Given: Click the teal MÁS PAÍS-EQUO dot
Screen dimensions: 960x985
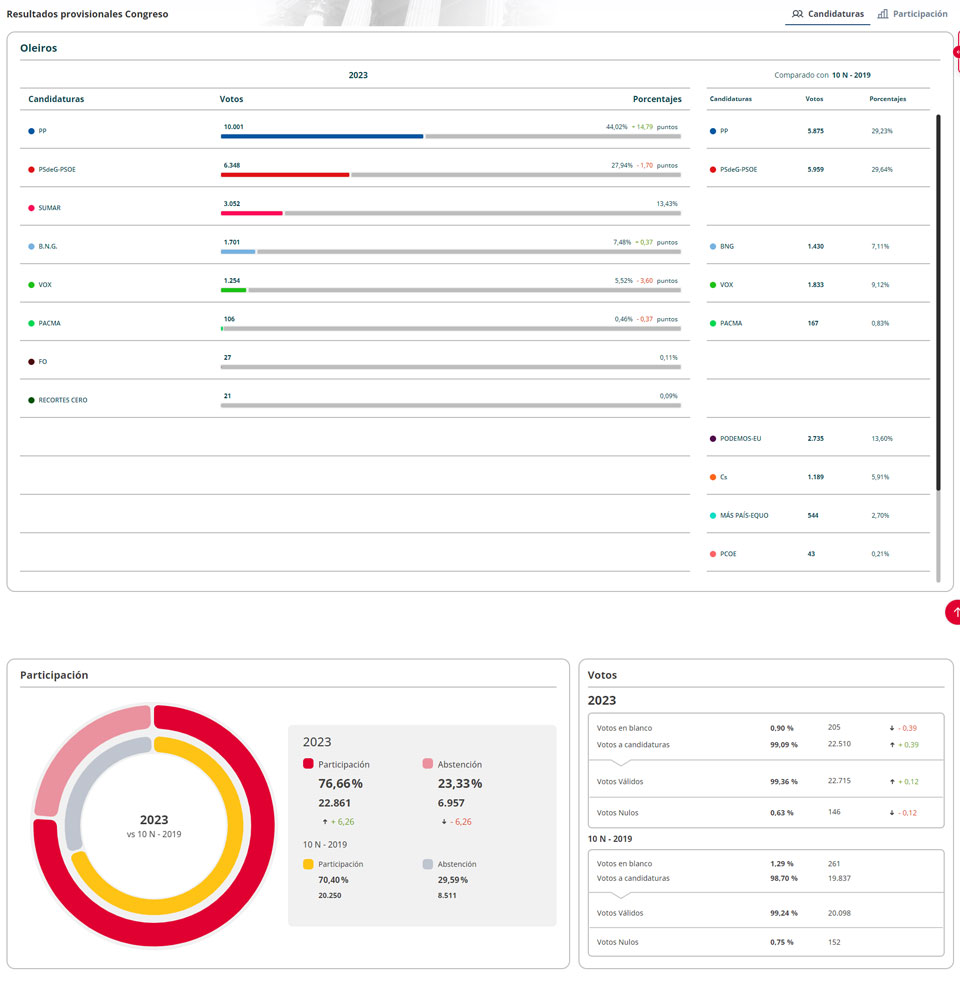Looking at the screenshot, I should pos(712,515).
